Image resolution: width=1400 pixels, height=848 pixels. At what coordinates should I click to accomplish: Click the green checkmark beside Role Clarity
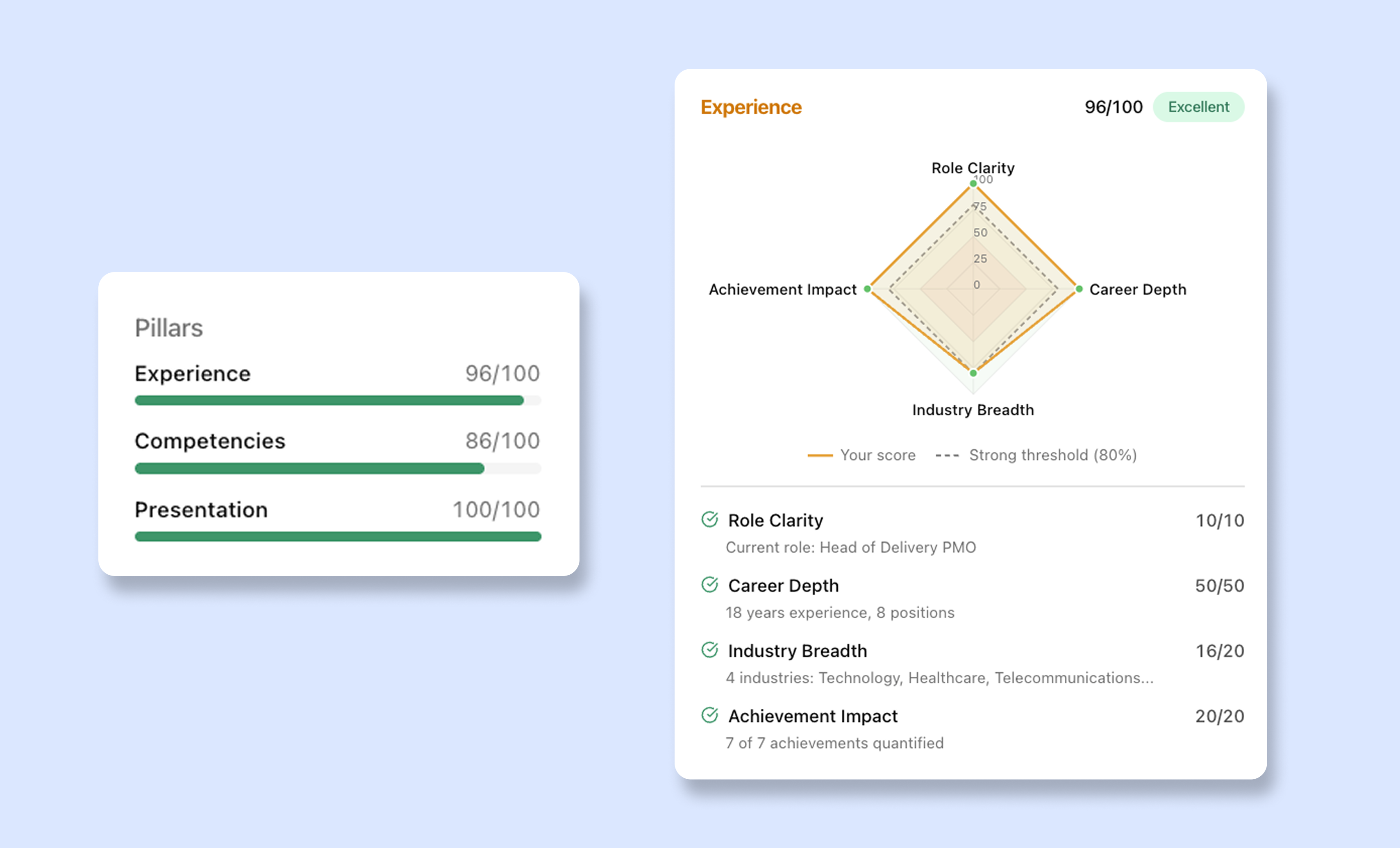point(711,520)
